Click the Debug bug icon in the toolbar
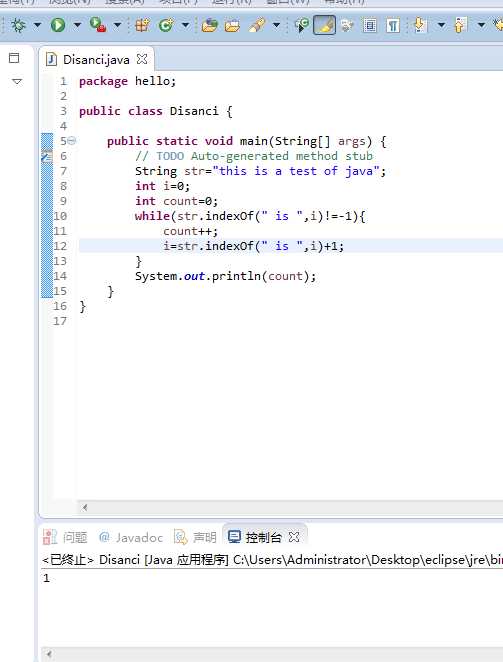The width and height of the screenshot is (503, 662). coord(18,25)
